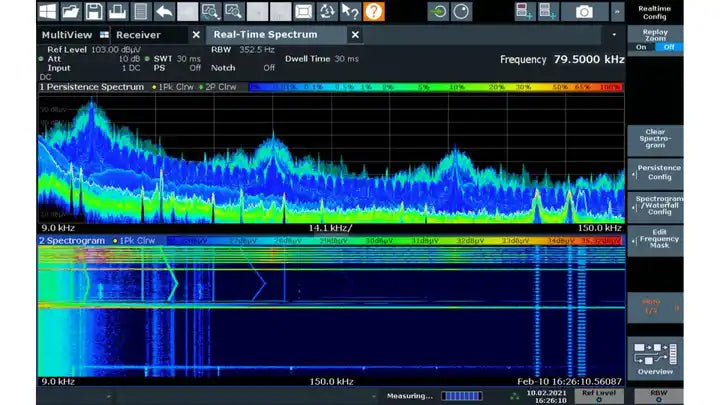Save with the floppy disk icon
This screenshot has height=405, width=720.
tap(94, 12)
